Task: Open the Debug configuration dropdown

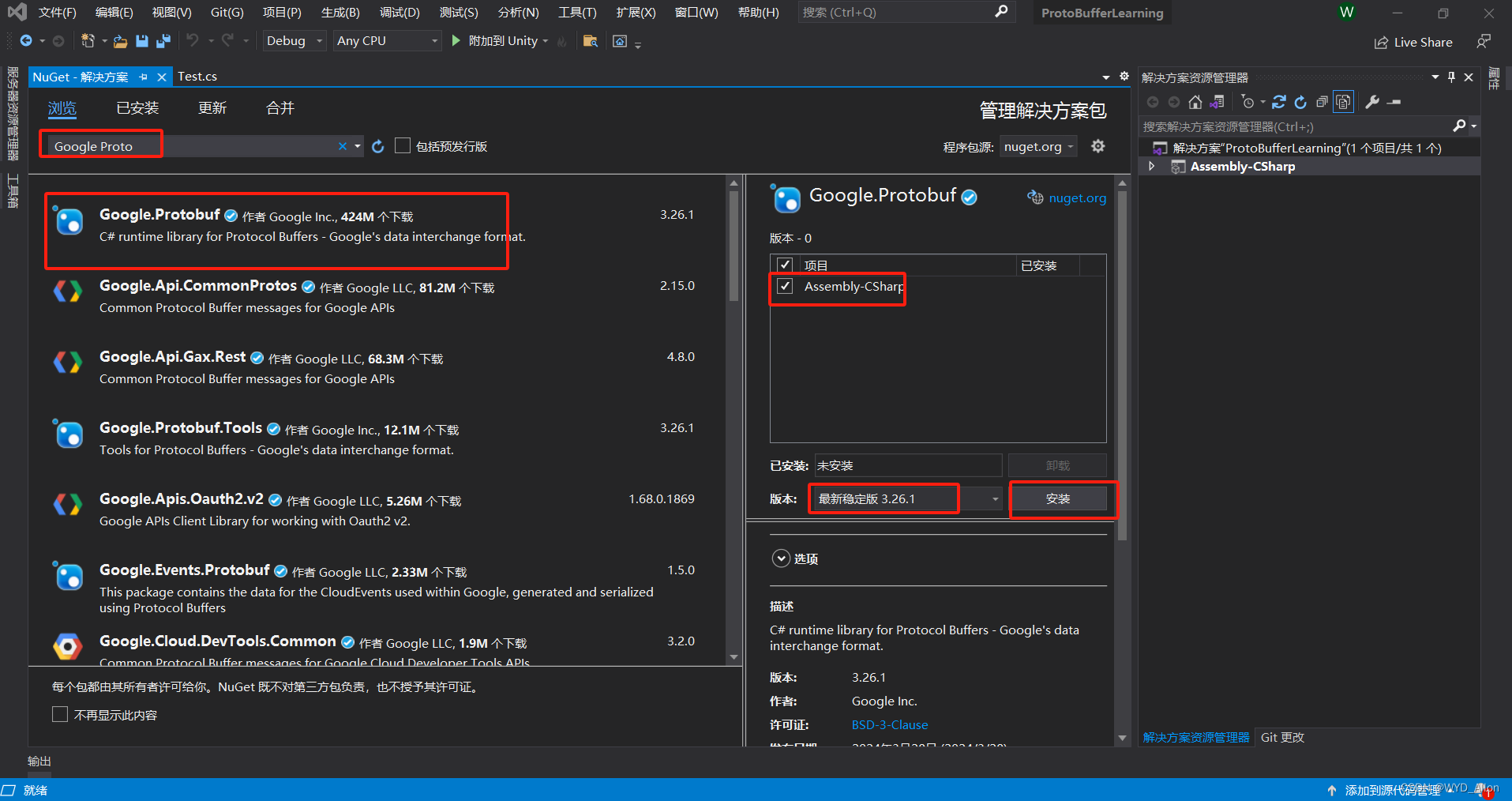Action: 295,41
